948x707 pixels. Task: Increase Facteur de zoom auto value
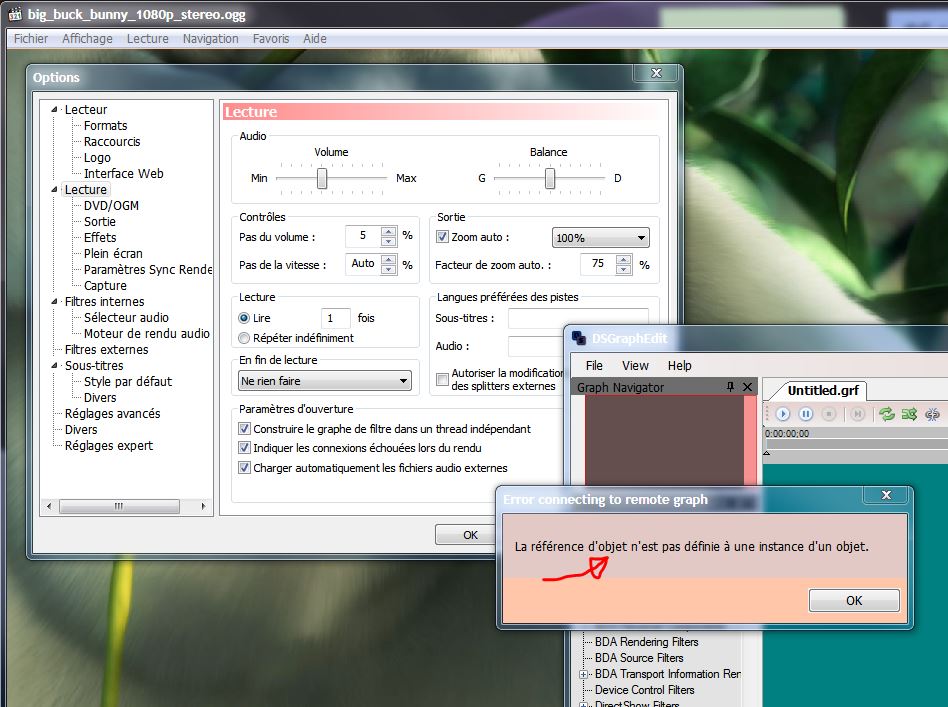point(623,259)
